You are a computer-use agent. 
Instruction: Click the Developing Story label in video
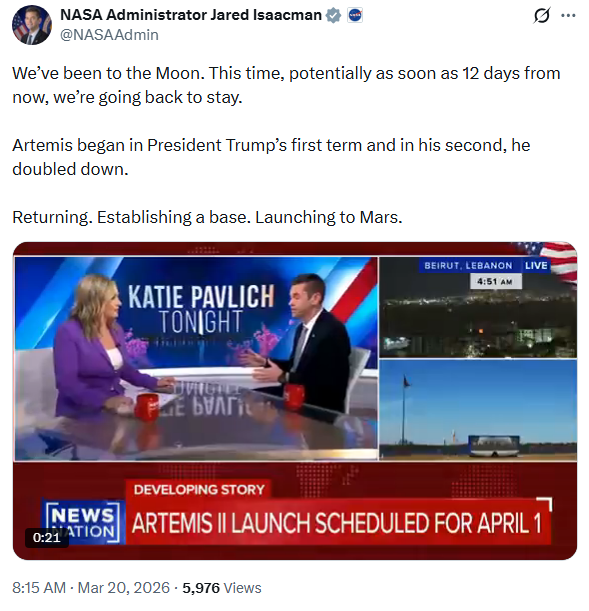coord(199,489)
